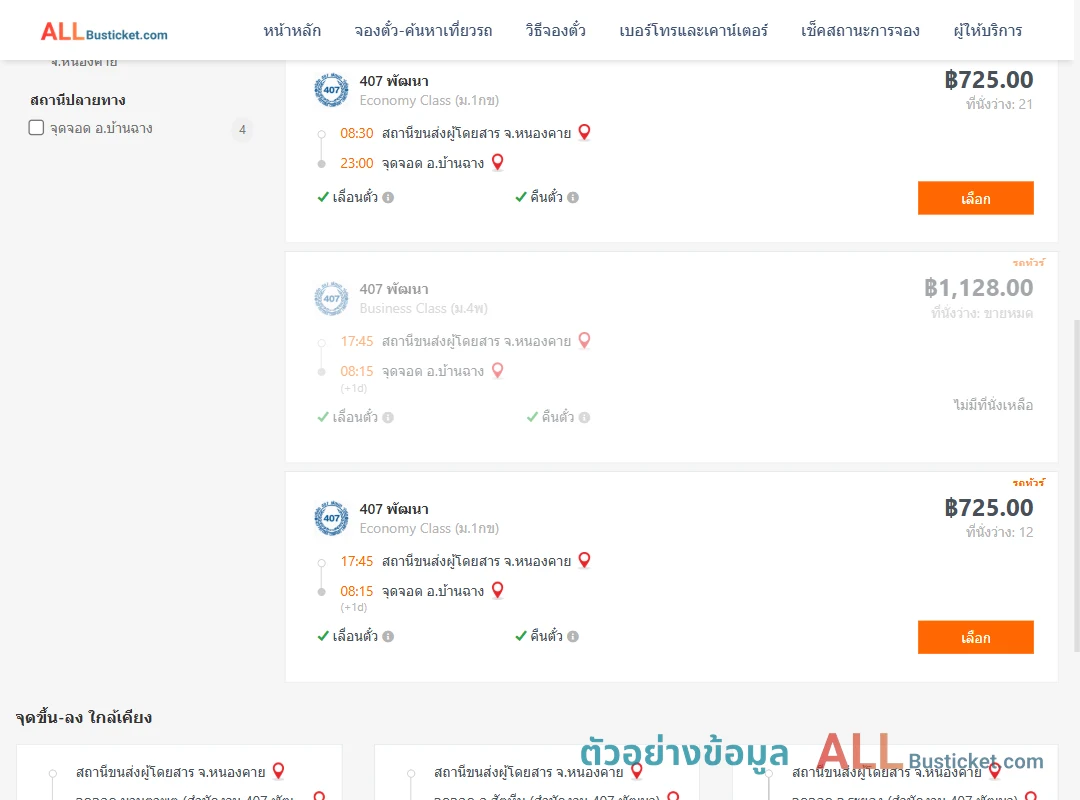Click map pin beside 08:15 arrival, 12-seat Economy trip
Image resolution: width=1080 pixels, height=800 pixels.
[497, 591]
